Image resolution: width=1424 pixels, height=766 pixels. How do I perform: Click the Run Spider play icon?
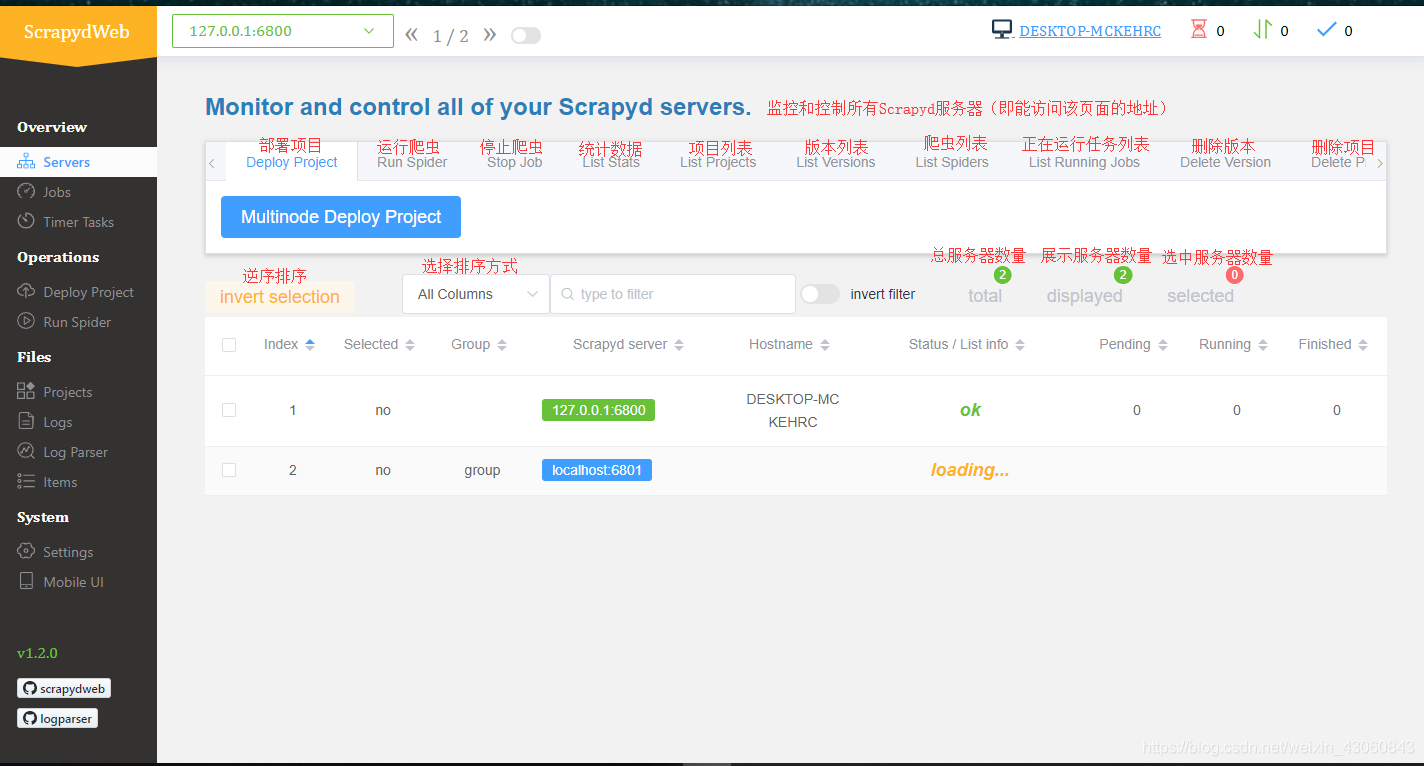point(26,321)
